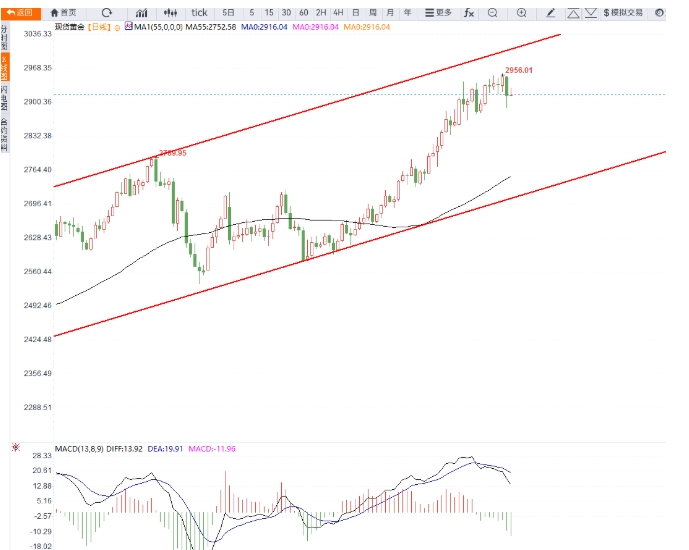Screen dimensions: 689x550
Task: Select the 4H period
Action: coord(338,13)
